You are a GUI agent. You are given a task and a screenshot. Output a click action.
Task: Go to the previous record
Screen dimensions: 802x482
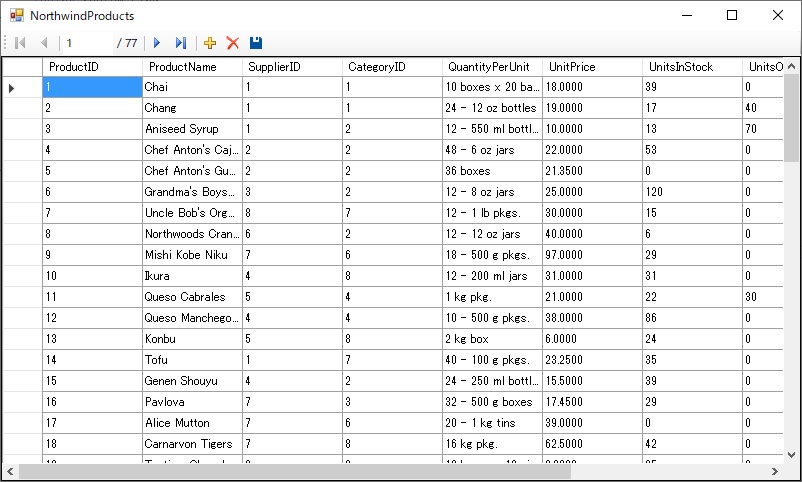[44, 43]
